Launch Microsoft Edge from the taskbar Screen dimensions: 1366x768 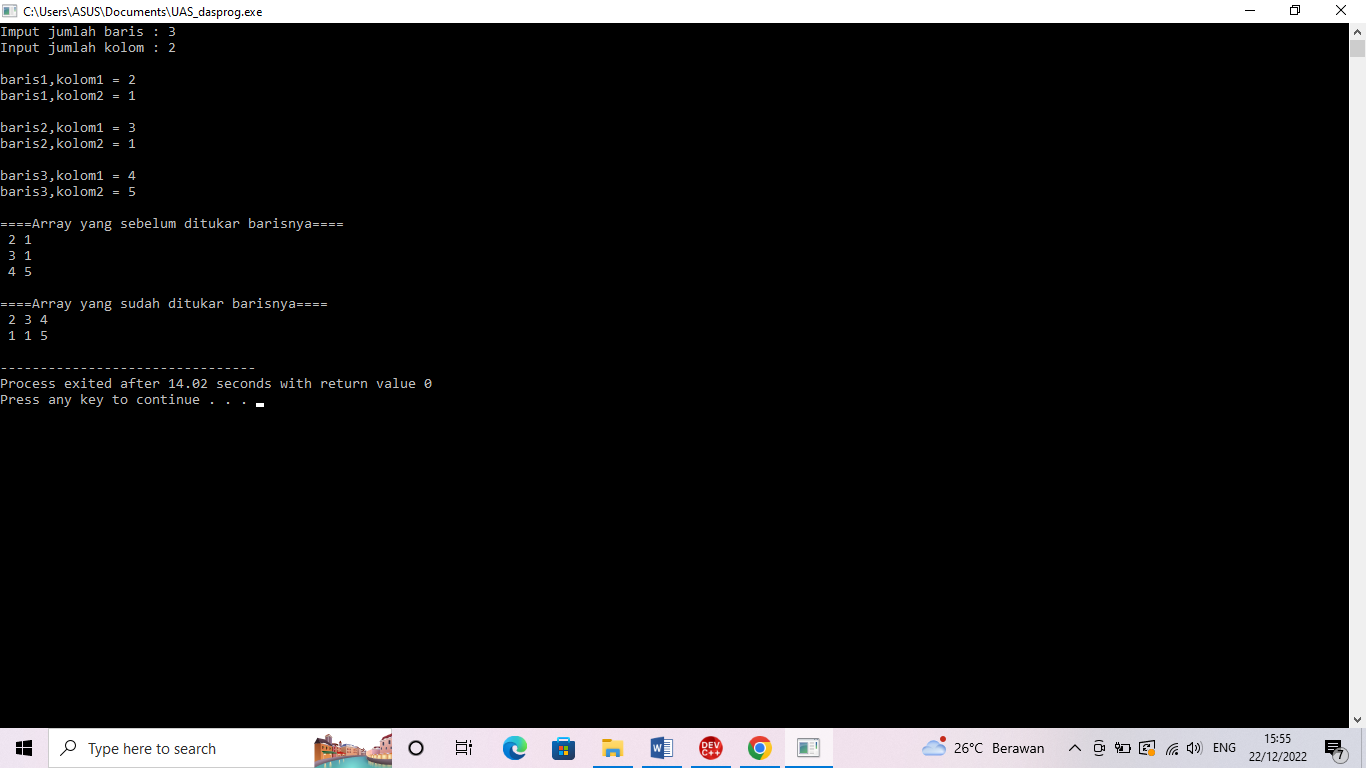[514, 748]
